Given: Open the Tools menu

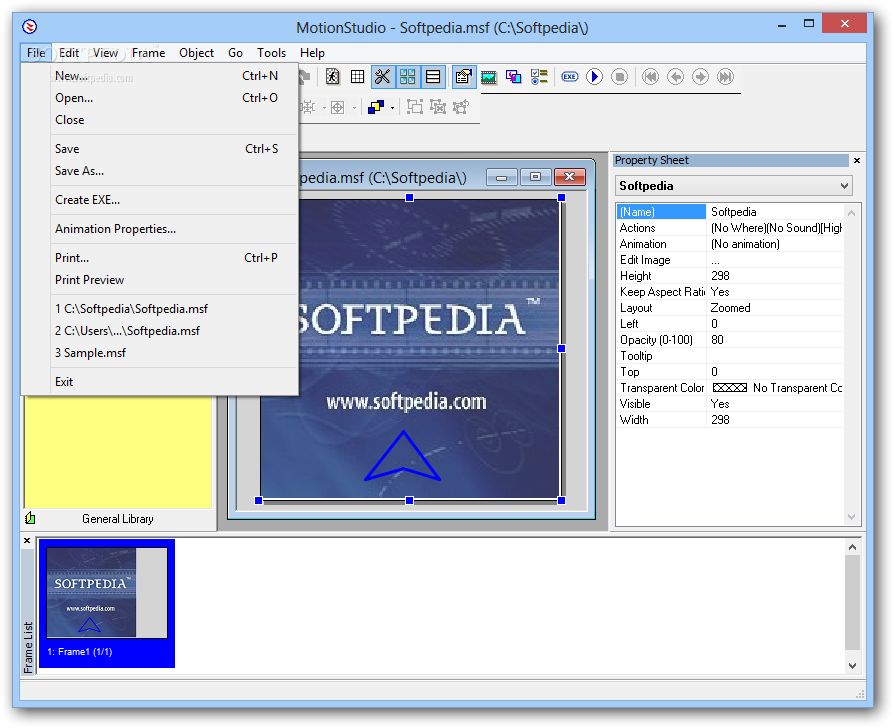Looking at the screenshot, I should [271, 53].
